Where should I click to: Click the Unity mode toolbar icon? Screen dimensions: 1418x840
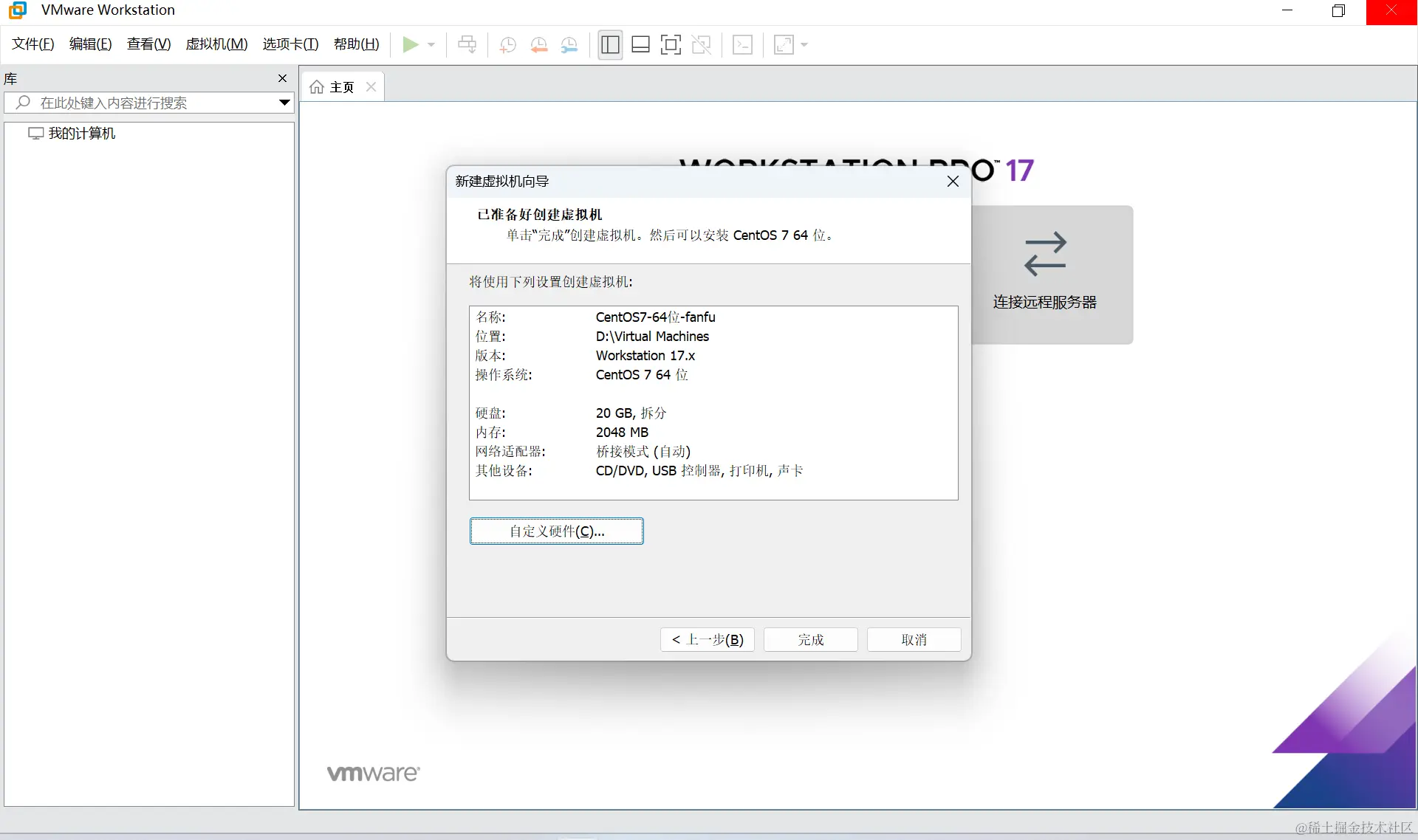click(701, 45)
